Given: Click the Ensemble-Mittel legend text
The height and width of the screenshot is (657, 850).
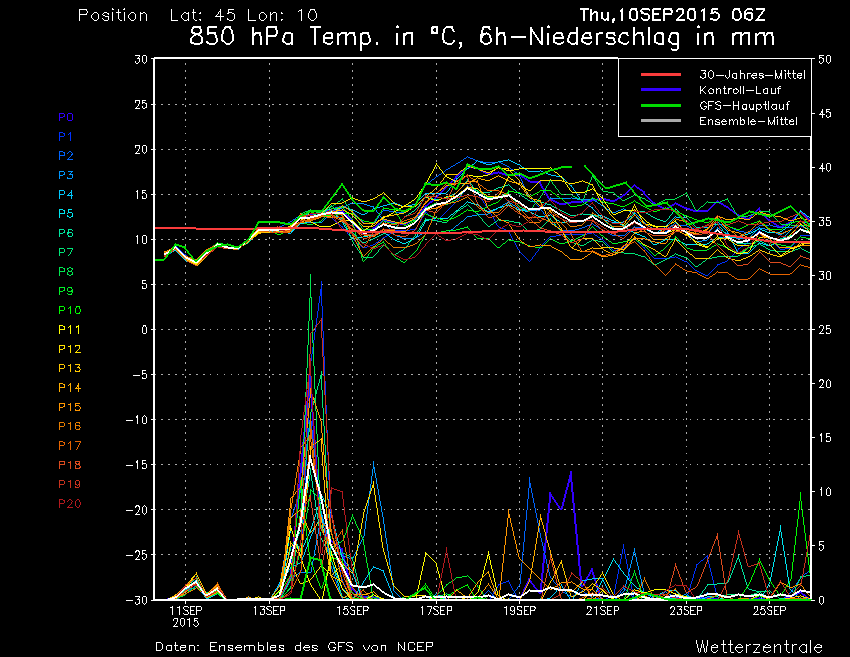Looking at the screenshot, I should pyautogui.click(x=748, y=121).
